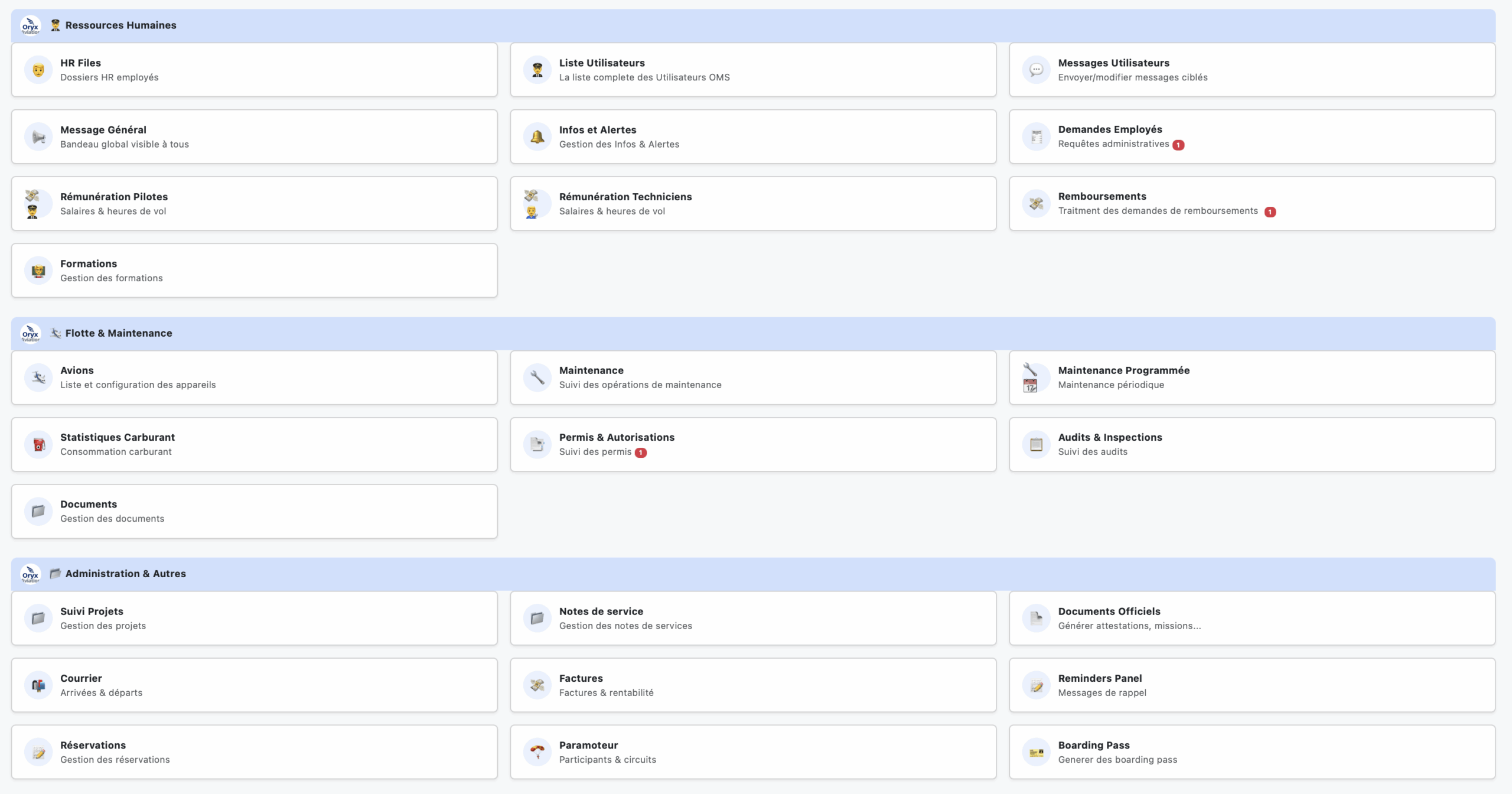Click the red badge on Demandes Employés
Screen dimensions: 1512x794
[x=1178, y=145]
